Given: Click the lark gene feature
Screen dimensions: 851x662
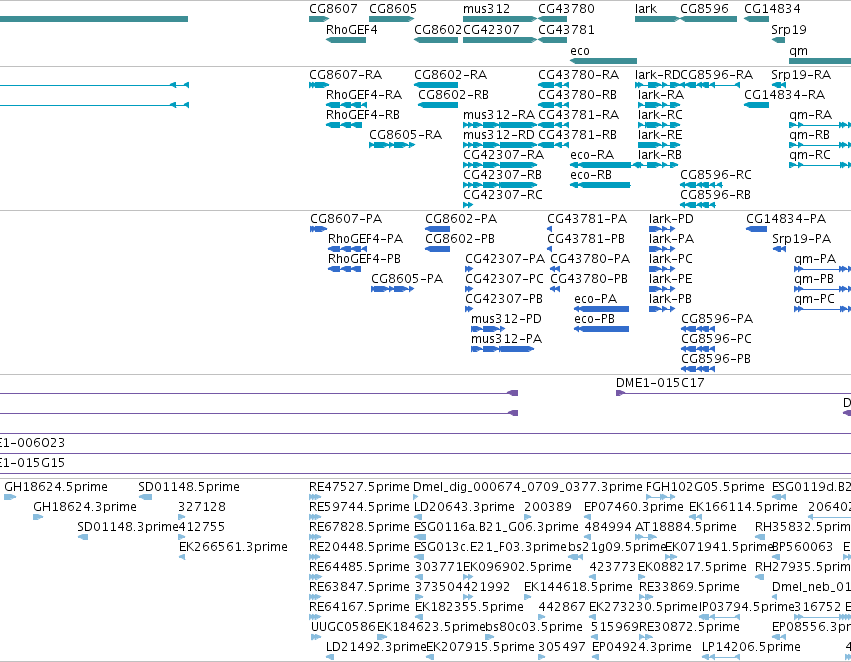Looking at the screenshot, I should pyautogui.click(x=657, y=19).
